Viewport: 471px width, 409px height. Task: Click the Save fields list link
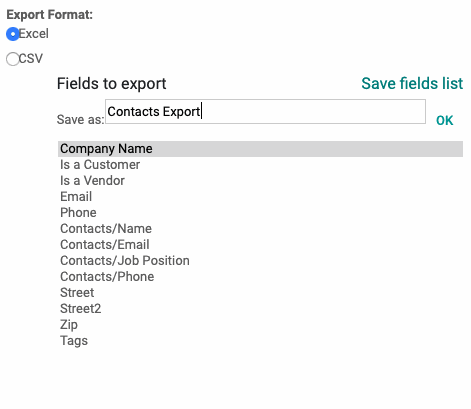412,83
